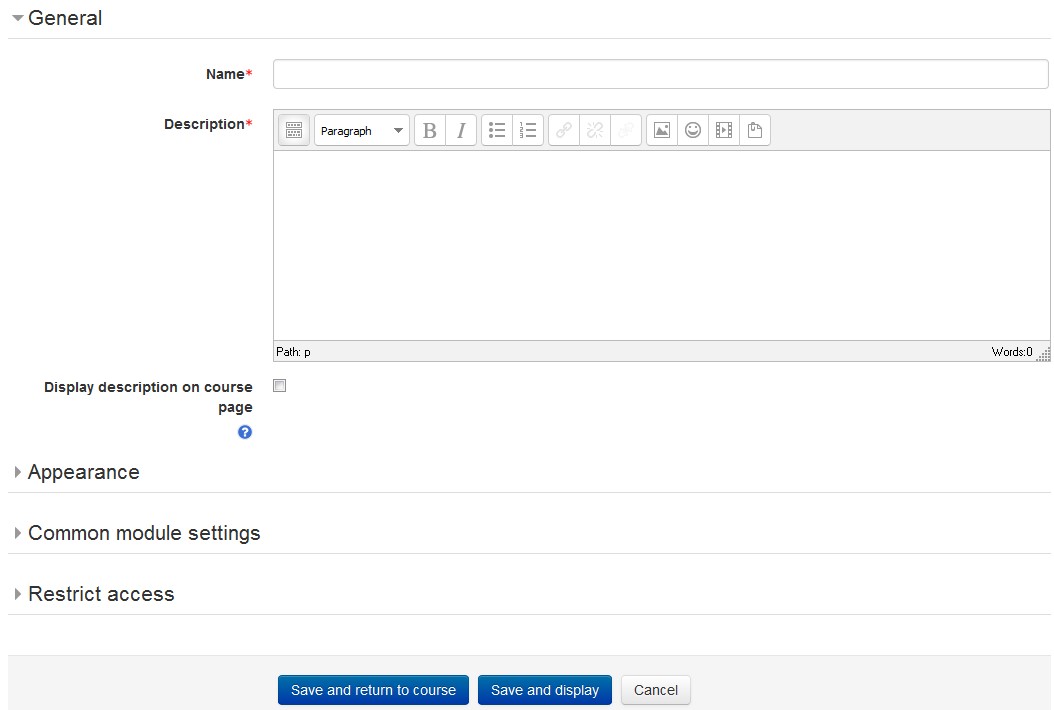Collapse the General section
This screenshot has width=1054, height=710.
(x=65, y=18)
